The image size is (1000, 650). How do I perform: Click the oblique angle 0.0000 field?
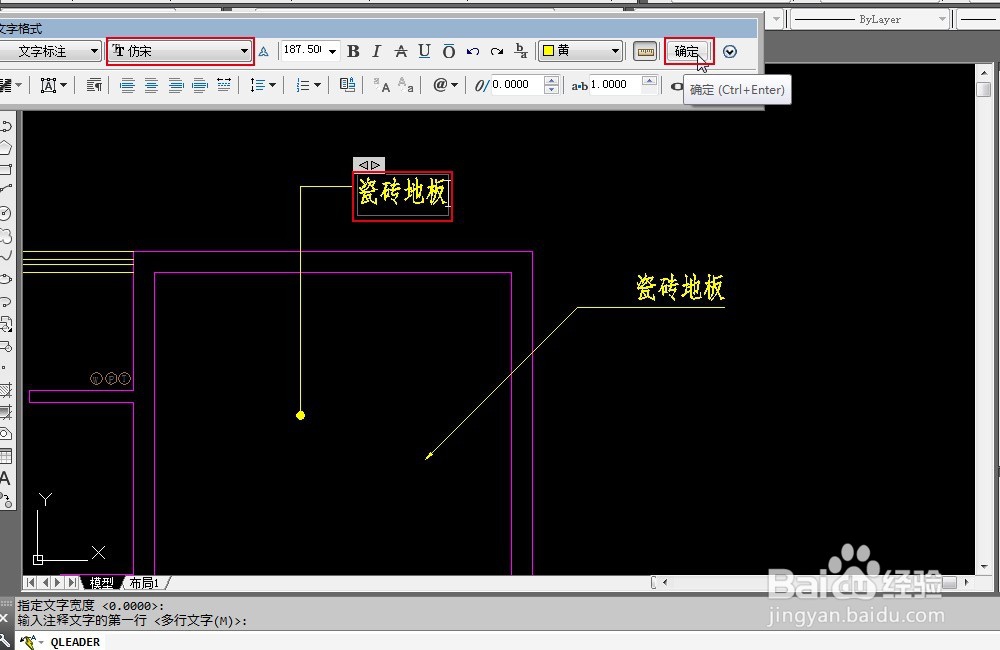pos(516,85)
